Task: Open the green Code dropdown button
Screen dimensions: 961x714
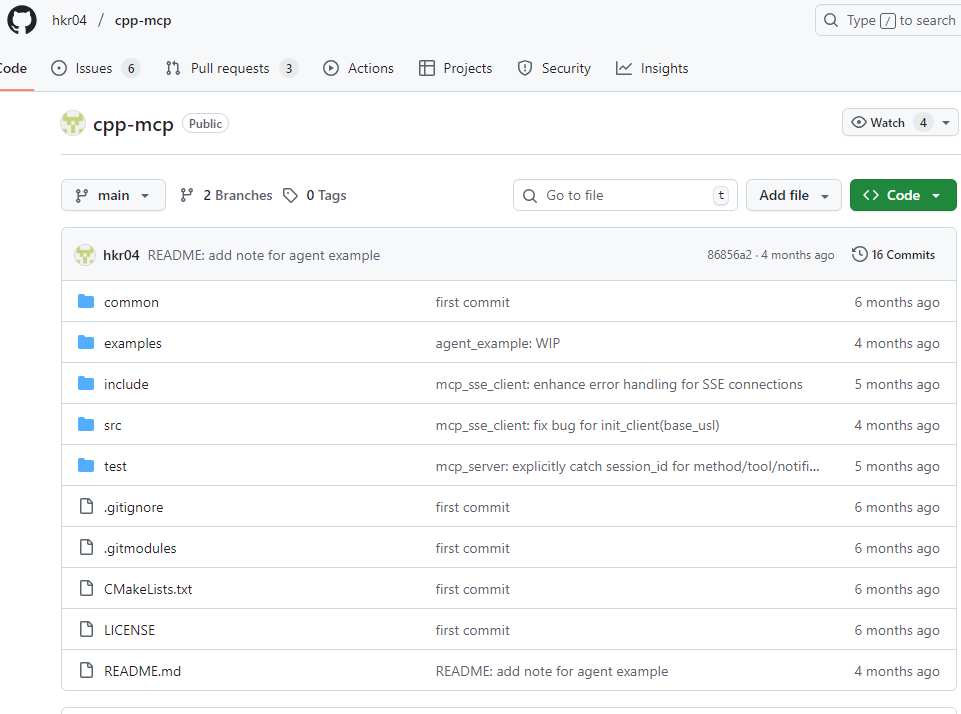Action: click(903, 195)
